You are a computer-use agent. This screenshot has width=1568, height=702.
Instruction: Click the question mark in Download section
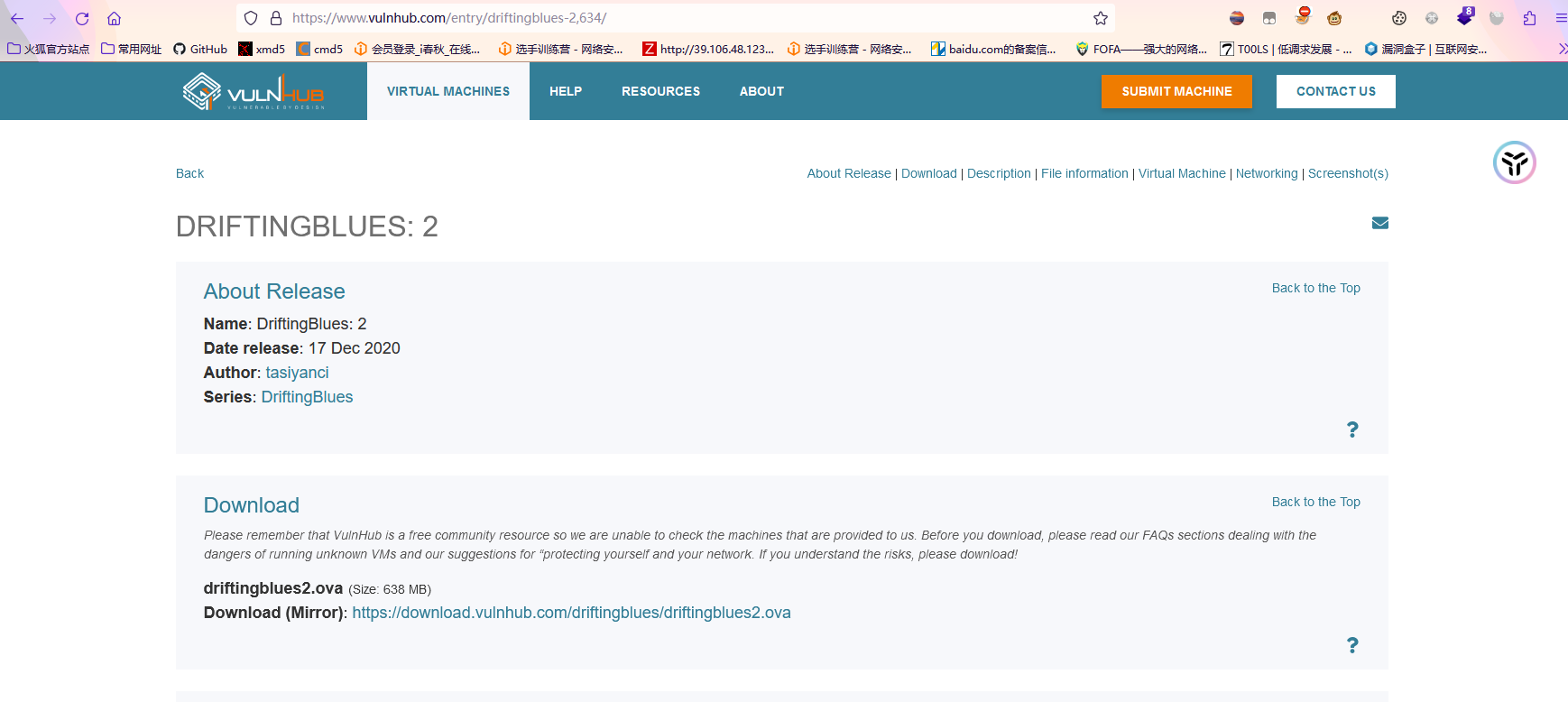(1352, 645)
